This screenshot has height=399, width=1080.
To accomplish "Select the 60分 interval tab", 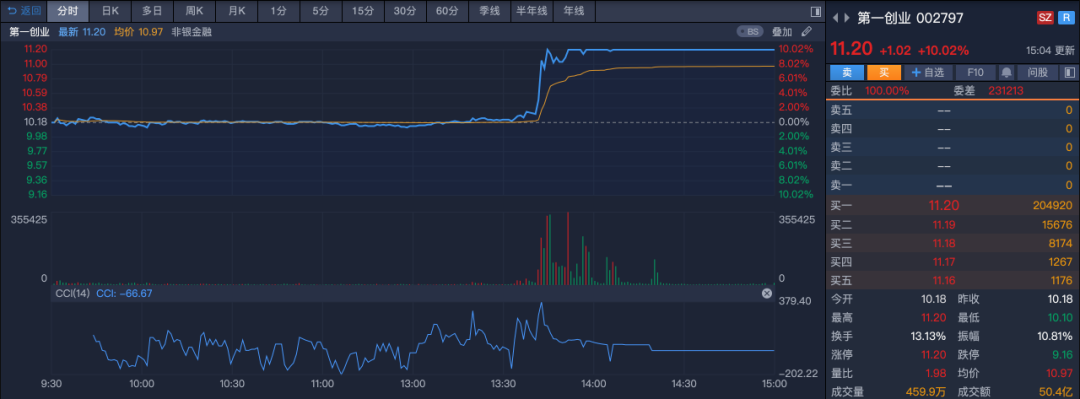I will coord(446,11).
